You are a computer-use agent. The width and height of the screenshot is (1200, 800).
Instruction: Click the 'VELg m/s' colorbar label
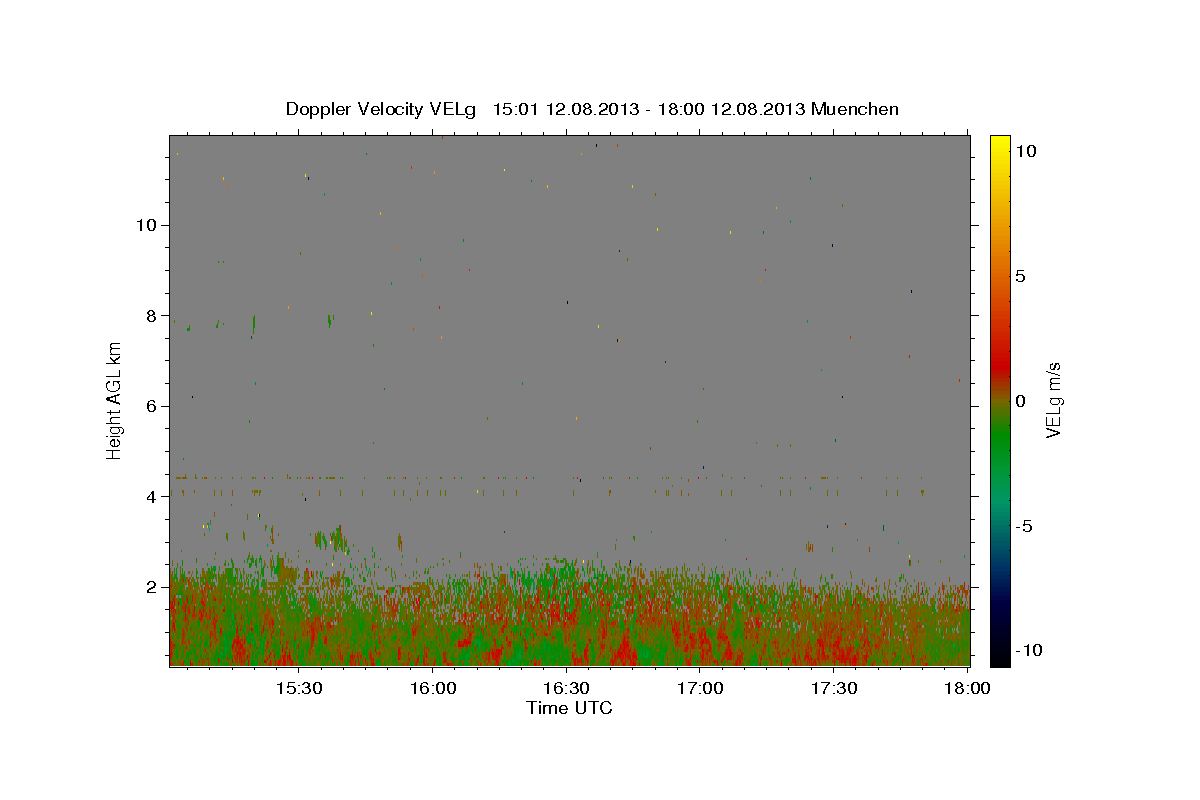point(1053,401)
